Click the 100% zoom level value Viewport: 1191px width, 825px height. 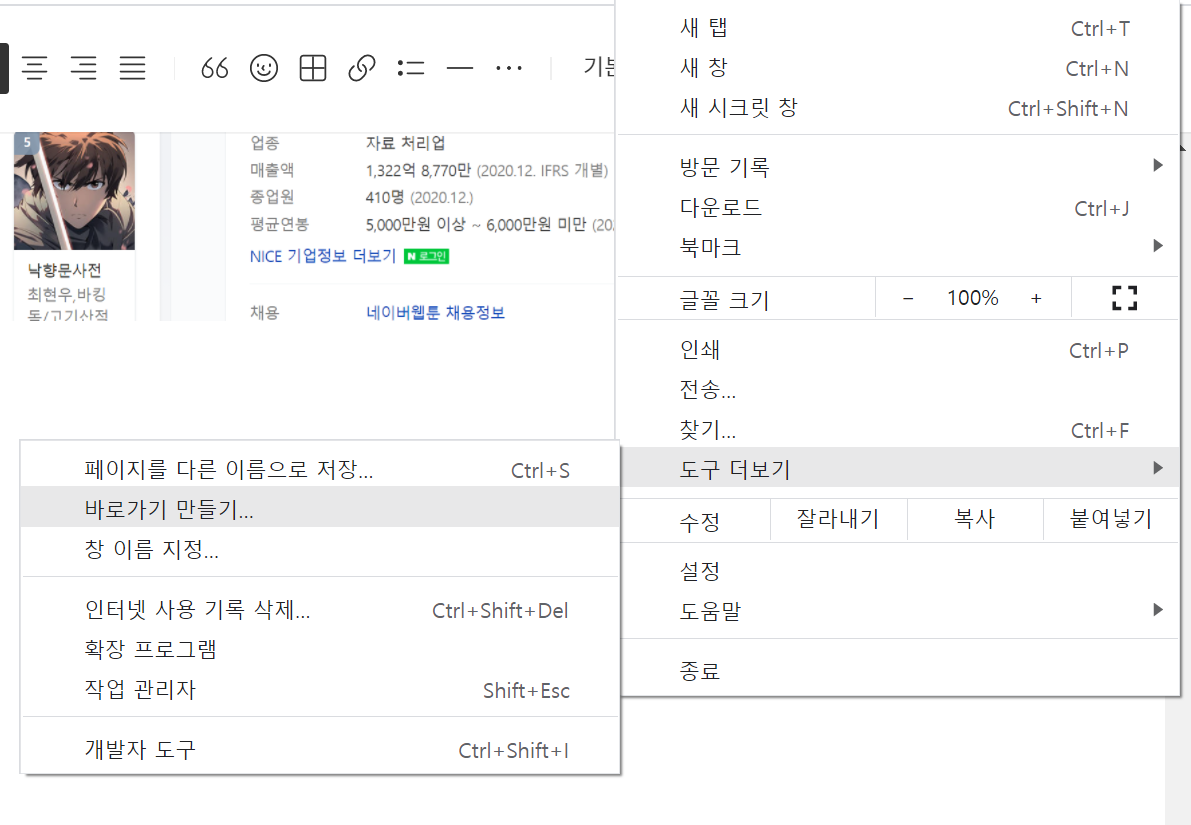[972, 298]
